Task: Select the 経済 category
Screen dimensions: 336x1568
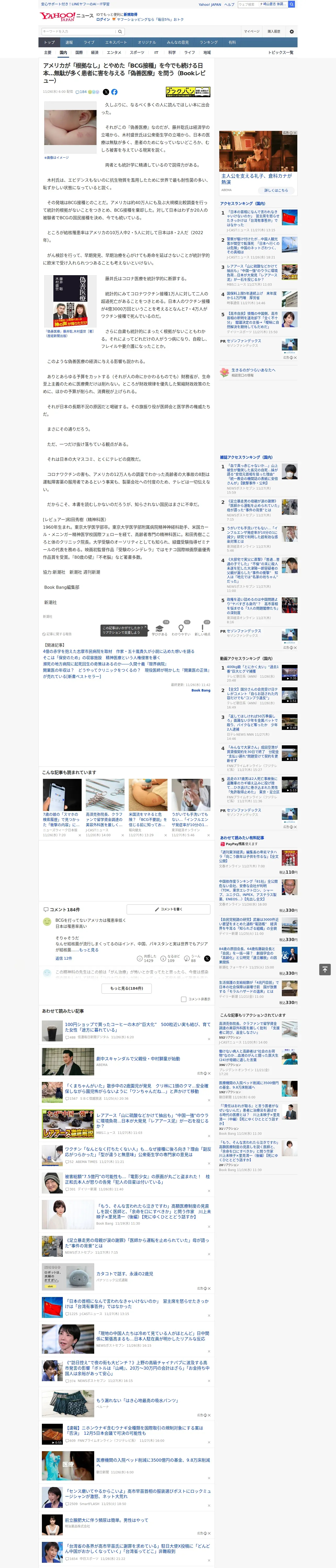Action: [94, 52]
